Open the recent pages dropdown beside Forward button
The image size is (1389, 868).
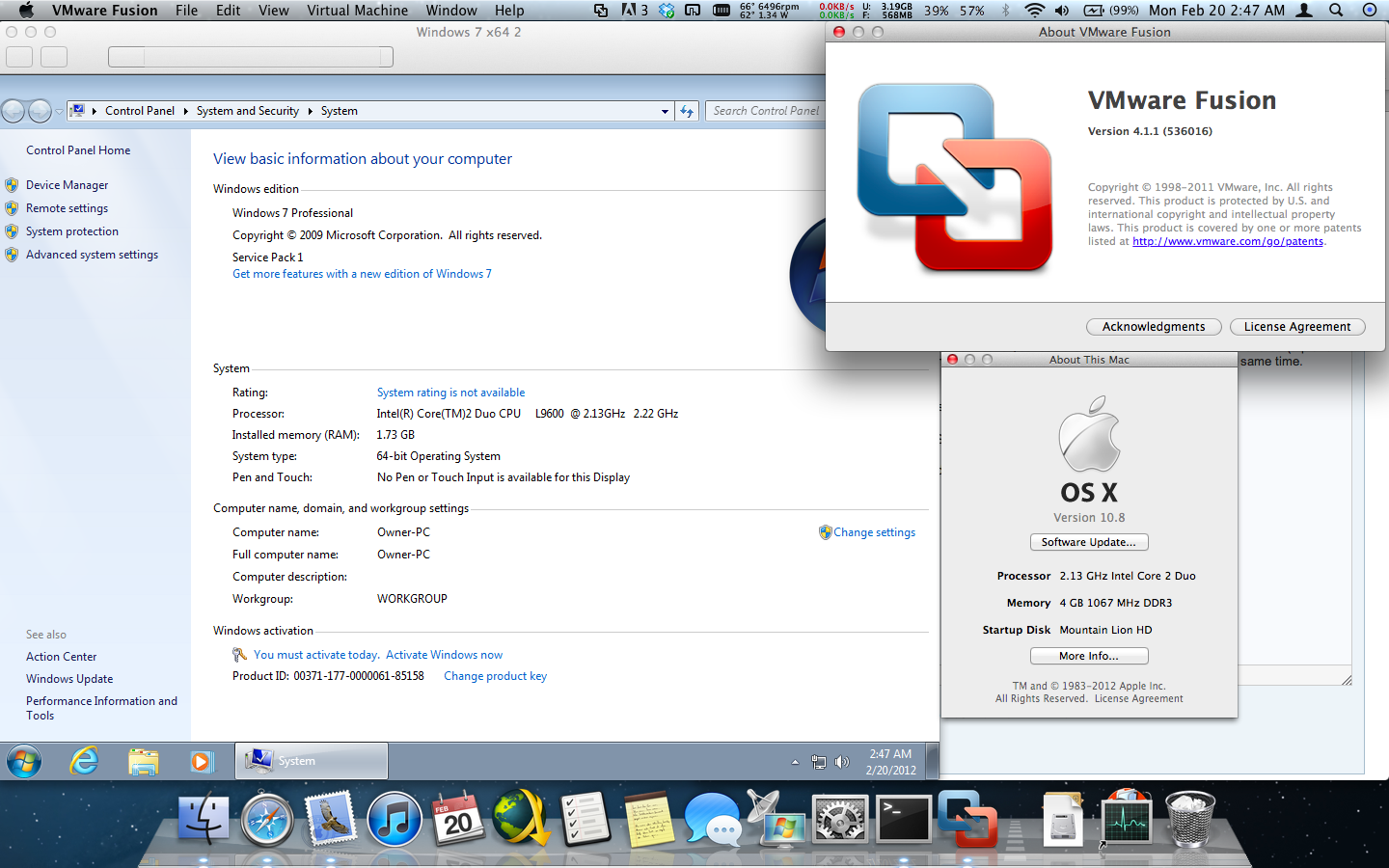coord(59,112)
